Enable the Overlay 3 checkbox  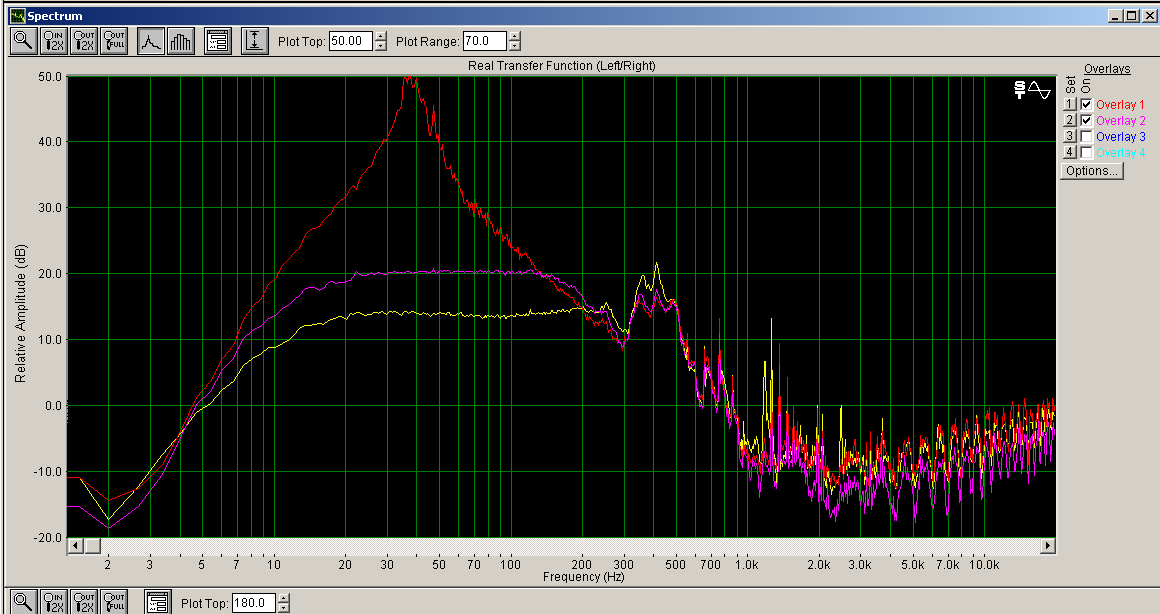click(x=1086, y=137)
